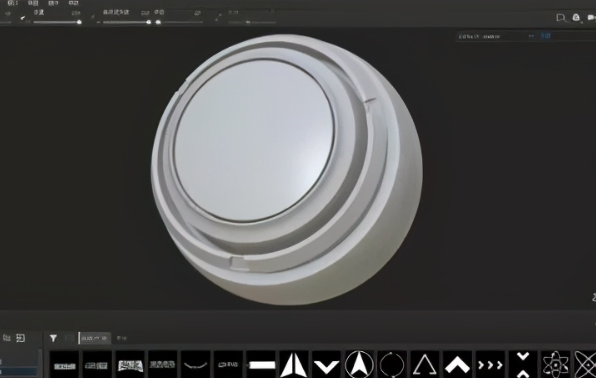Select the thick downward chevron alpha
This screenshot has width=596, height=378.
click(327, 366)
